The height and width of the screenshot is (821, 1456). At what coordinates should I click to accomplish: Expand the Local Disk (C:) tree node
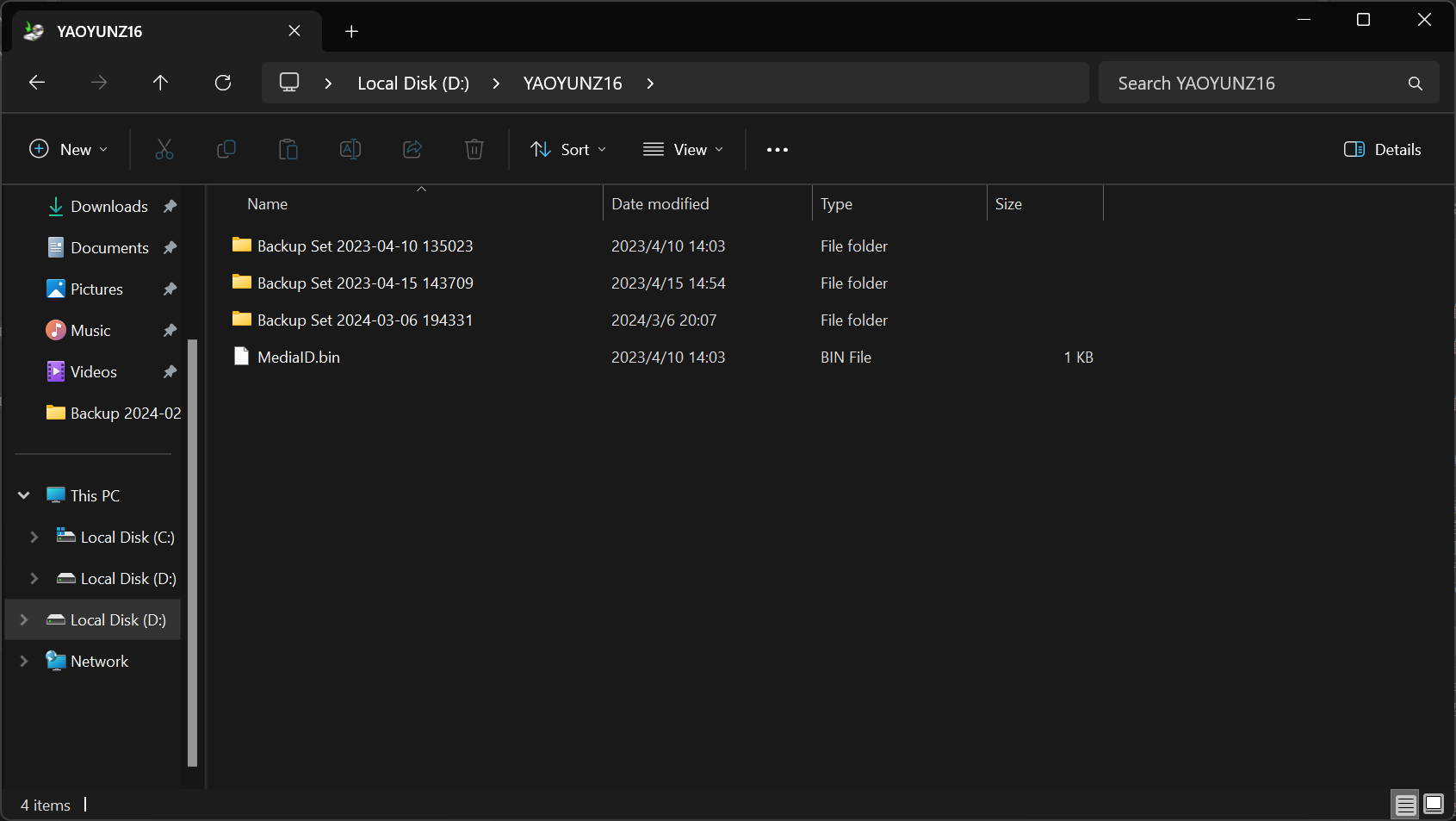(34, 538)
